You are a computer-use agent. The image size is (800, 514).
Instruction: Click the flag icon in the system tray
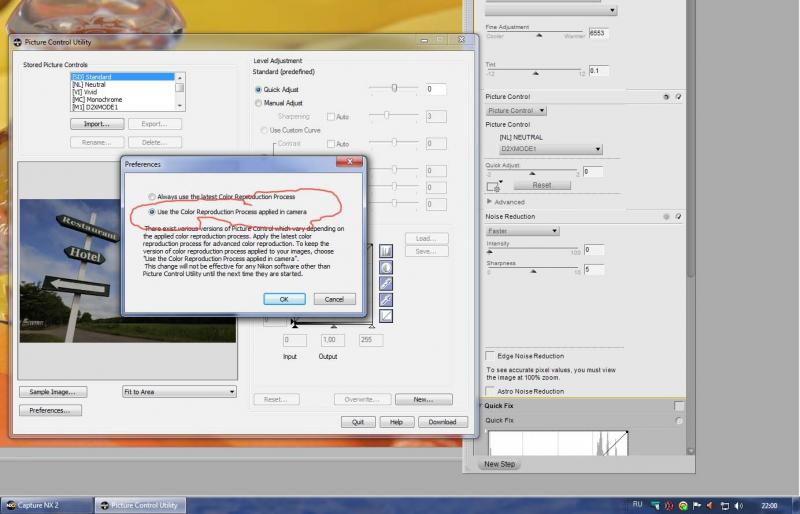click(x=696, y=505)
